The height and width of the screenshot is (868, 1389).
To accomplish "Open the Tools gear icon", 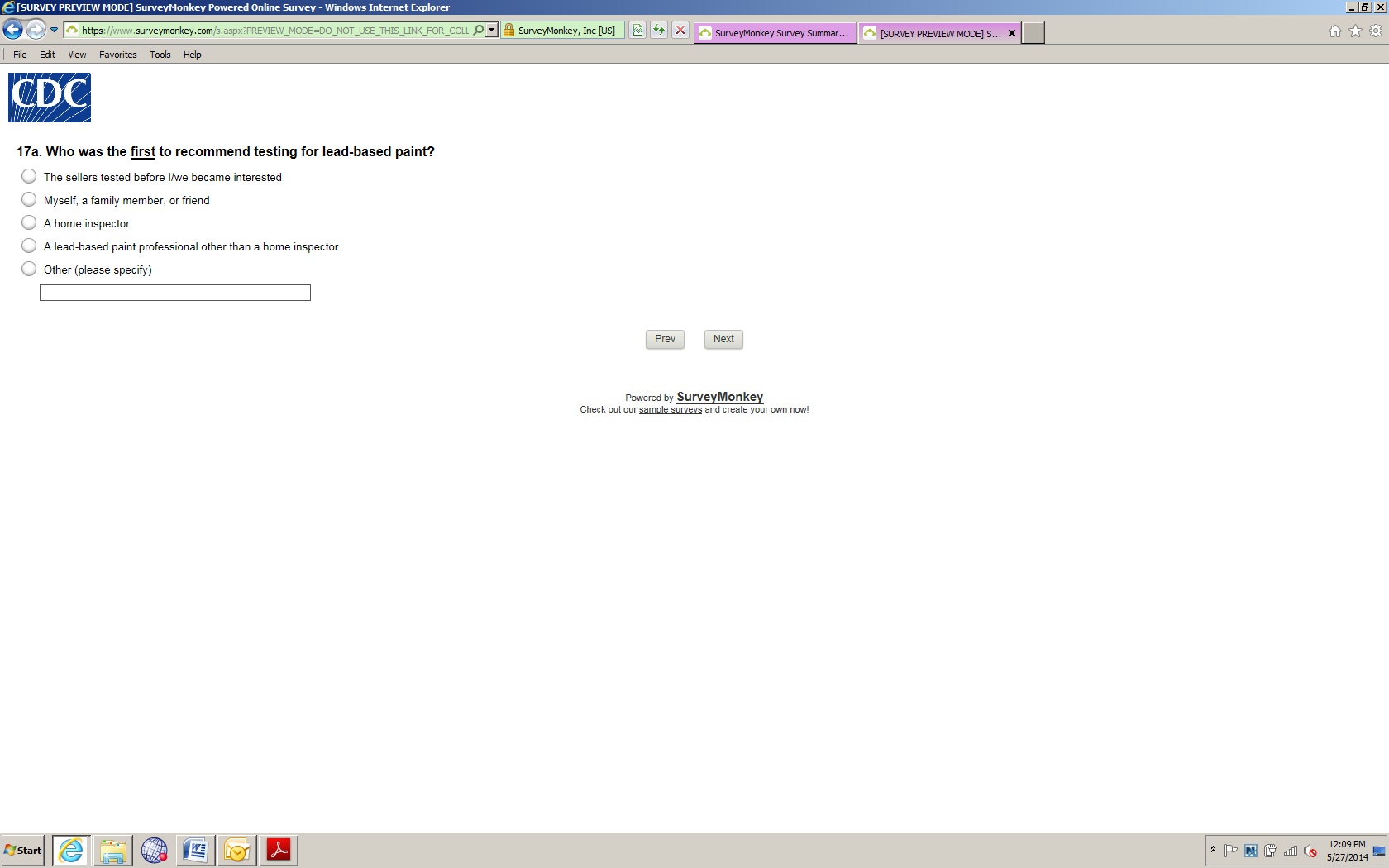I will 1376,31.
